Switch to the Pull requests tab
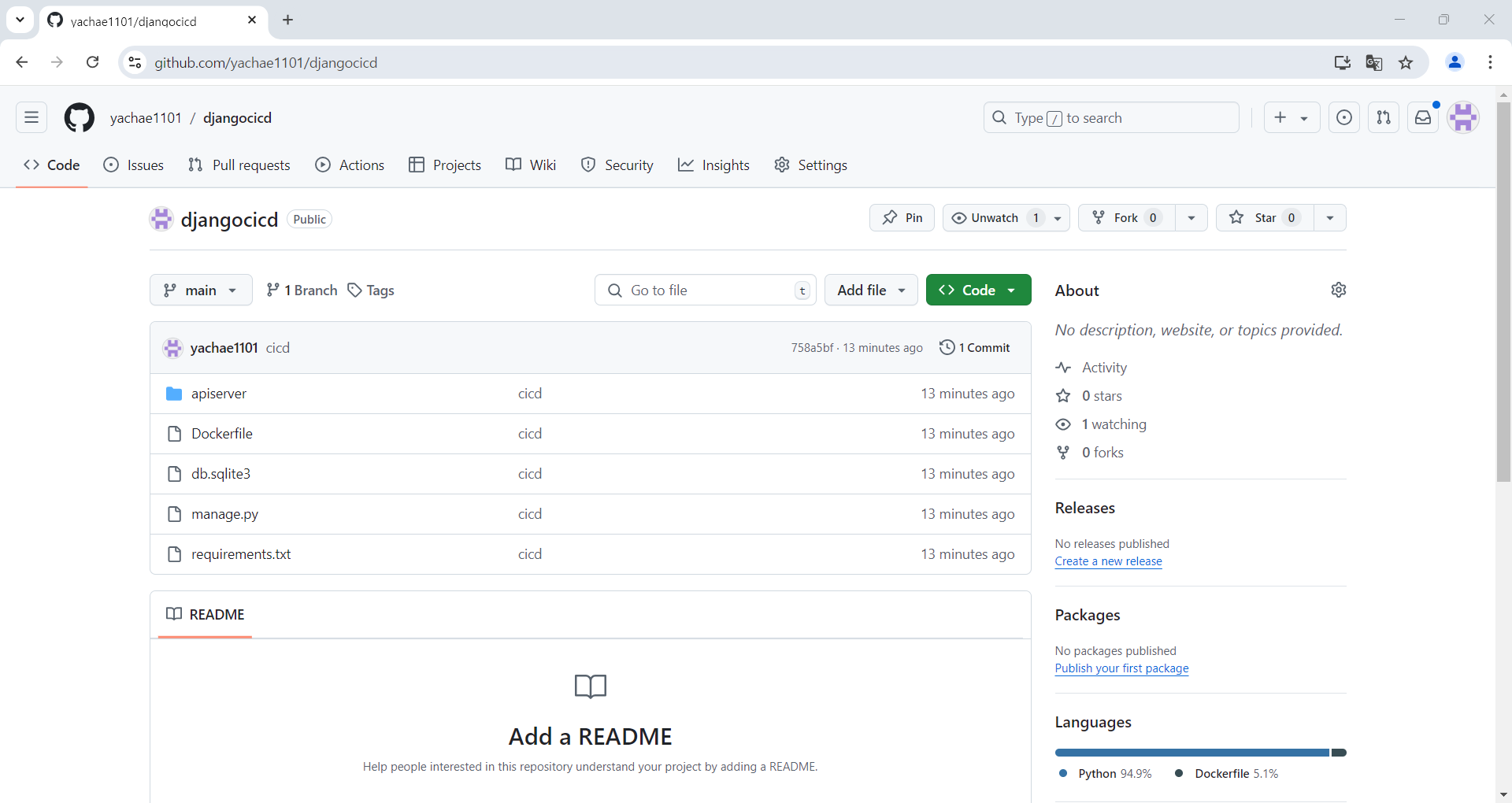 (x=239, y=165)
